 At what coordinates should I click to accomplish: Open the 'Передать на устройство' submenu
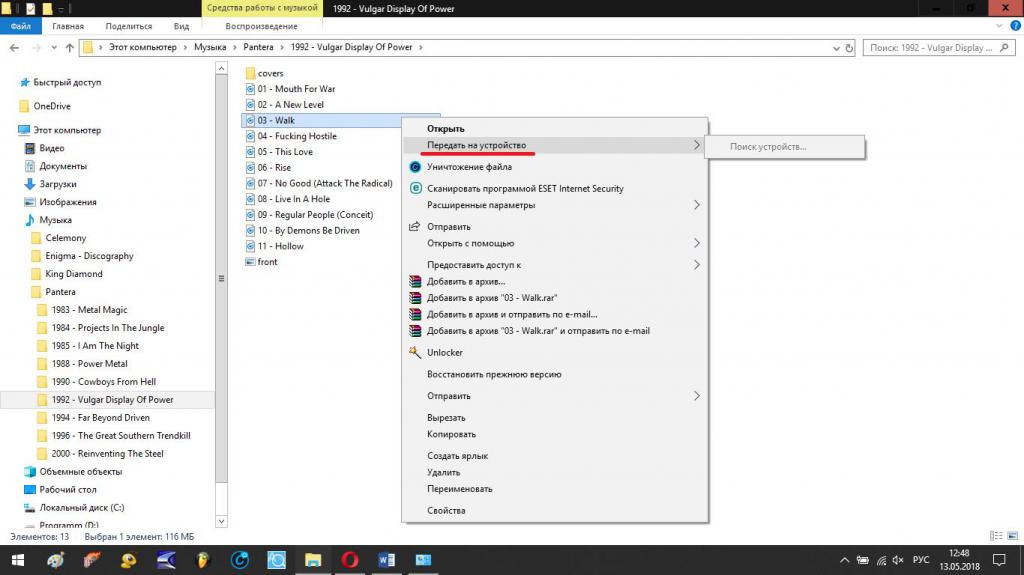554,145
